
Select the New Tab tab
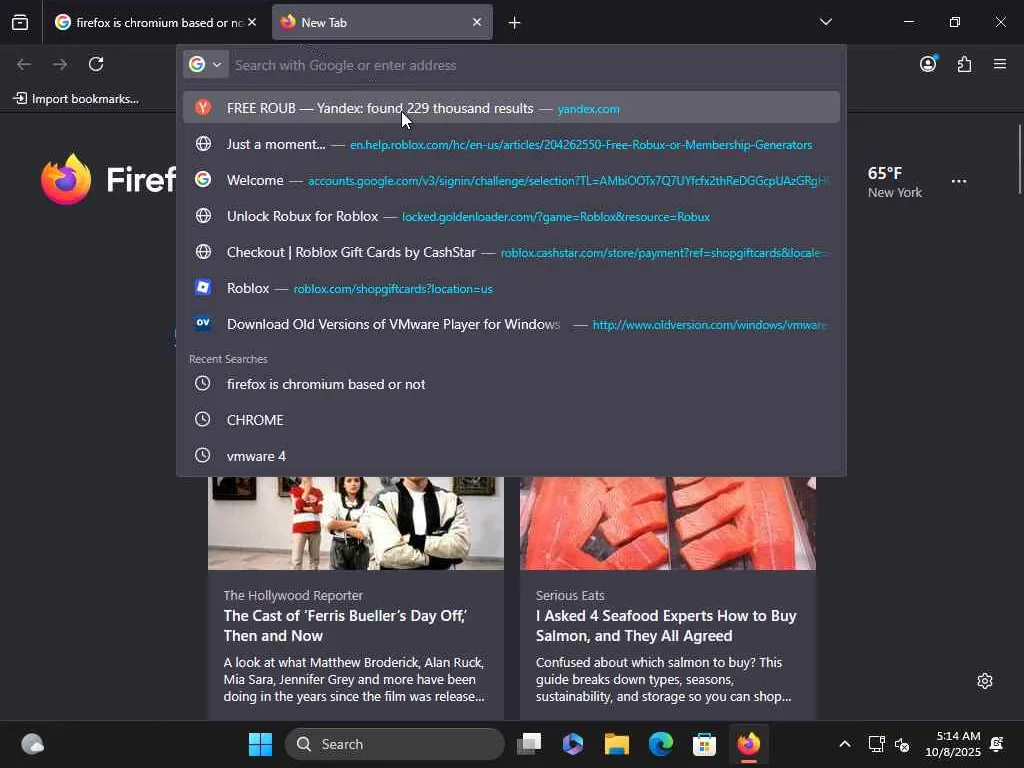click(x=382, y=22)
